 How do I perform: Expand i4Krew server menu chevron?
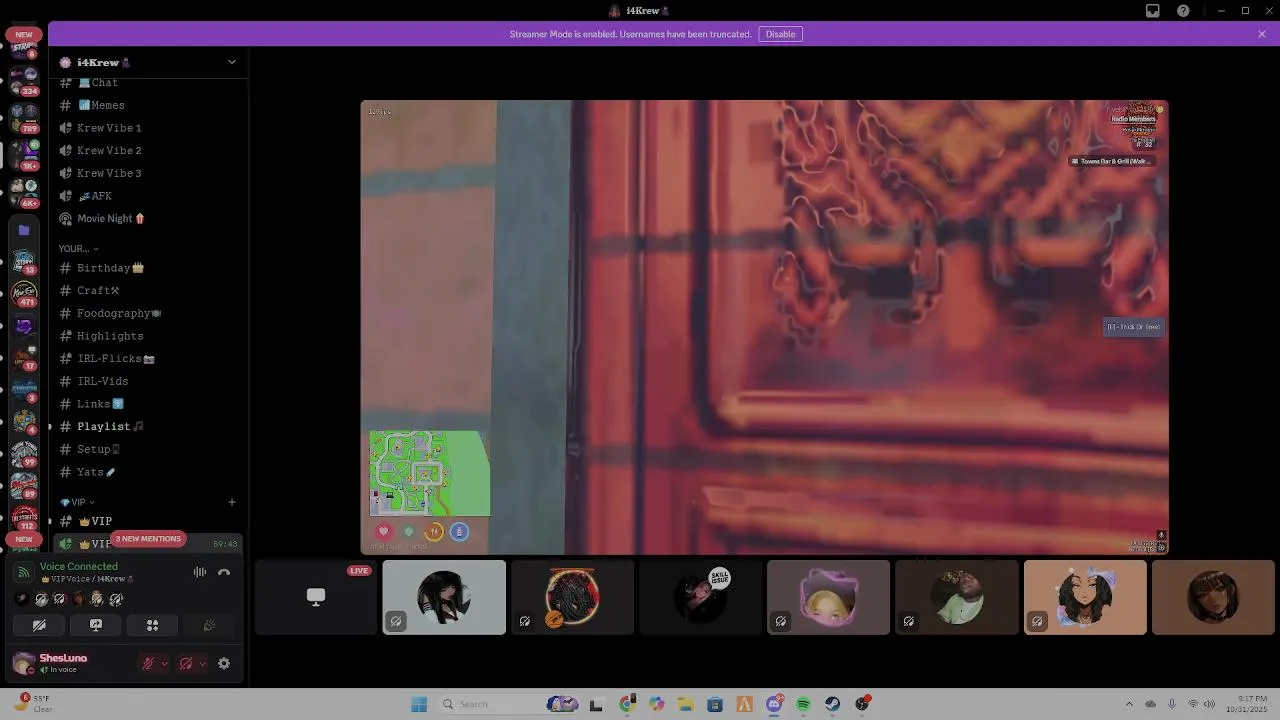pos(232,62)
